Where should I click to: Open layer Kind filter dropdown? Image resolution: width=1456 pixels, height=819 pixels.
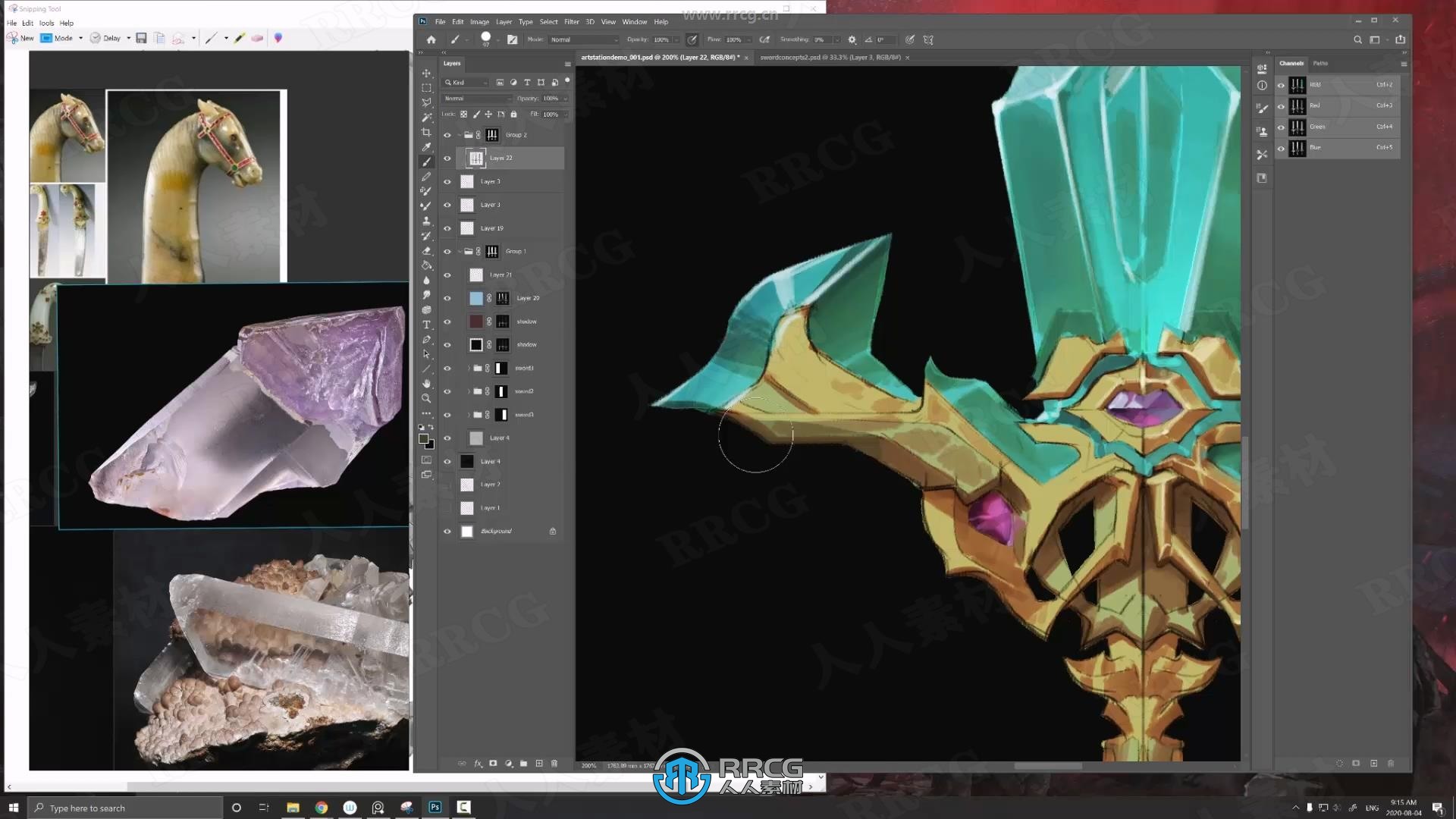(466, 83)
